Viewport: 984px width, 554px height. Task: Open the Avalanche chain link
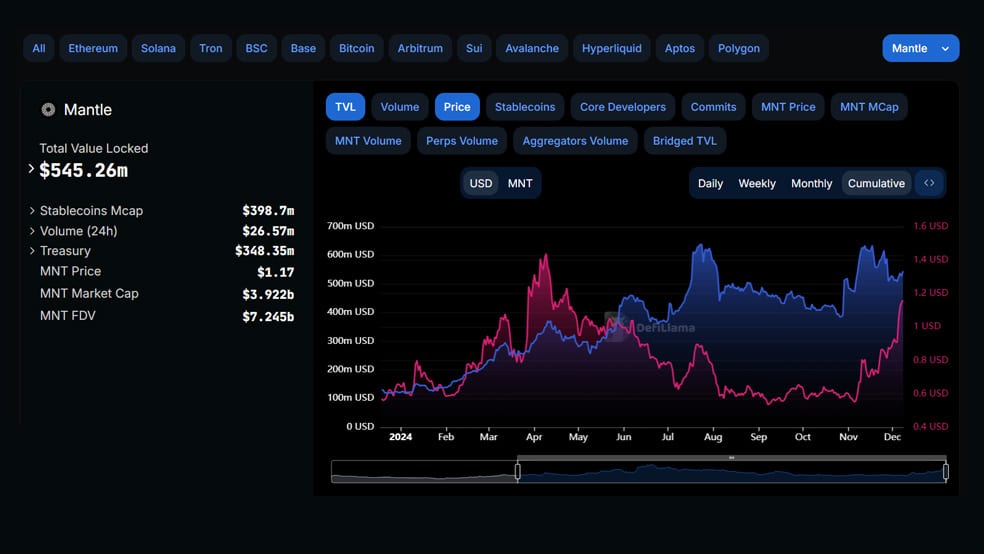click(532, 48)
